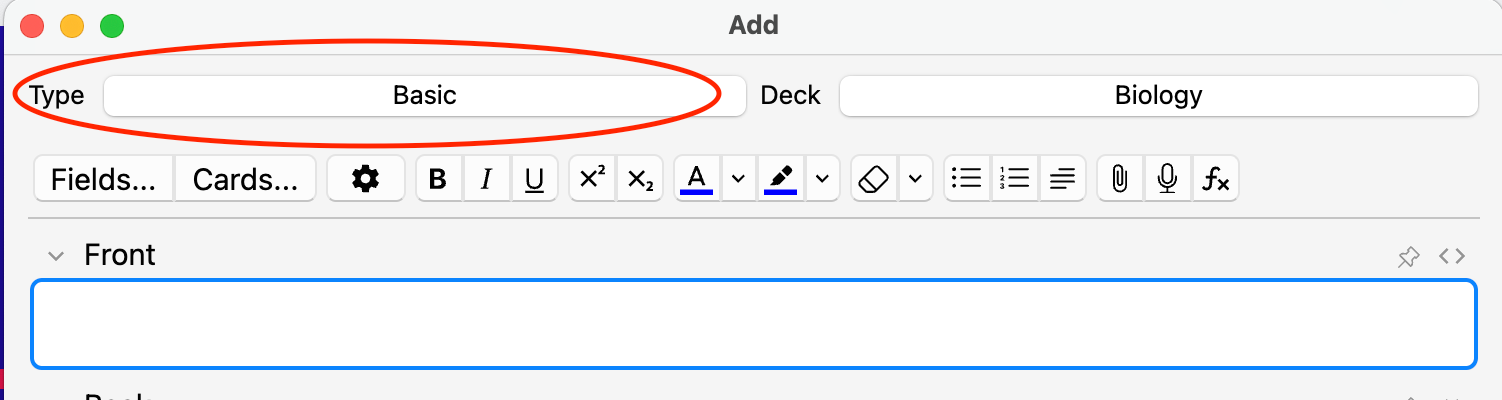
Task: Apply superscript formatting
Action: point(592,179)
